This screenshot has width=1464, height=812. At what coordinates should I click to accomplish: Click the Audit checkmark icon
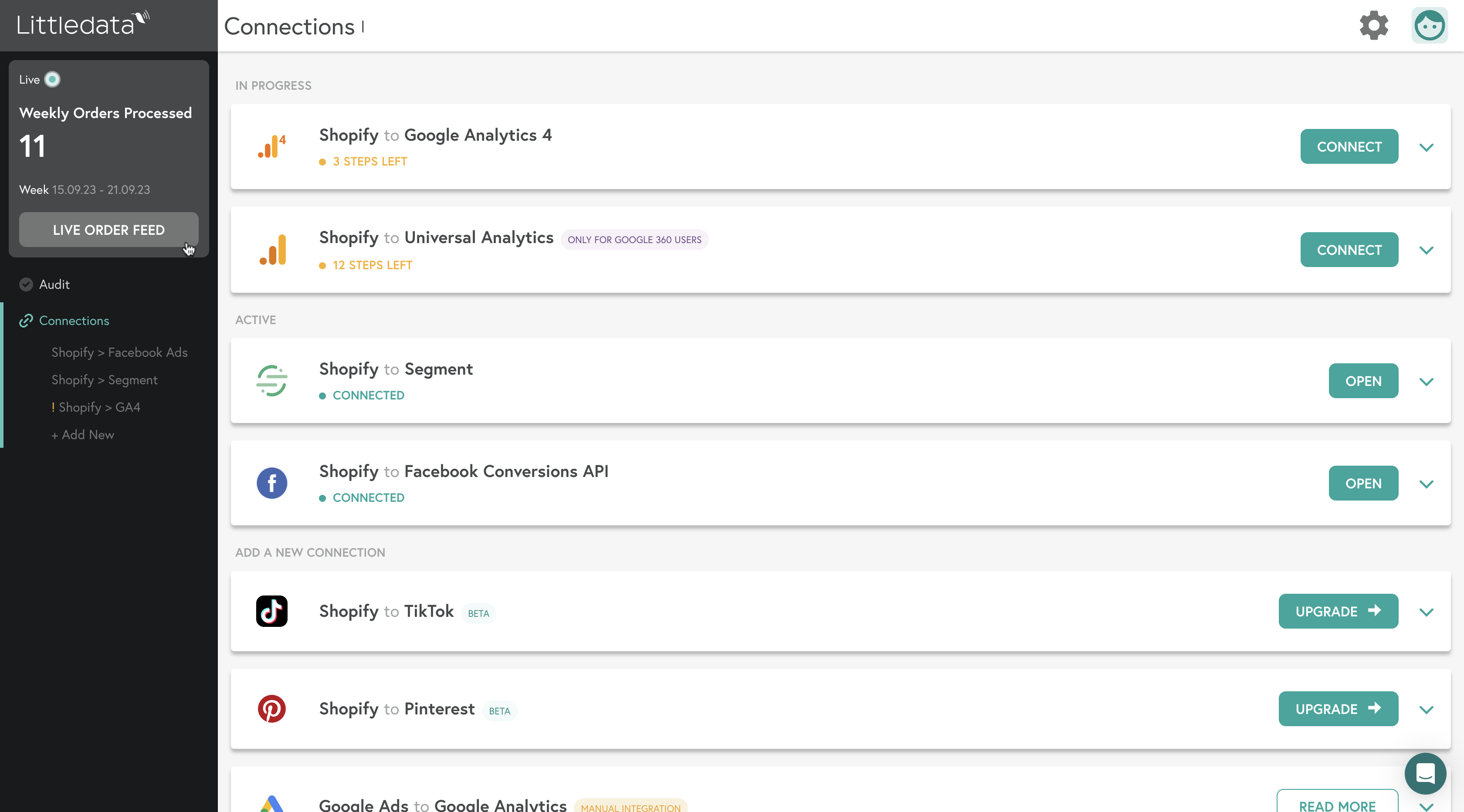point(26,284)
